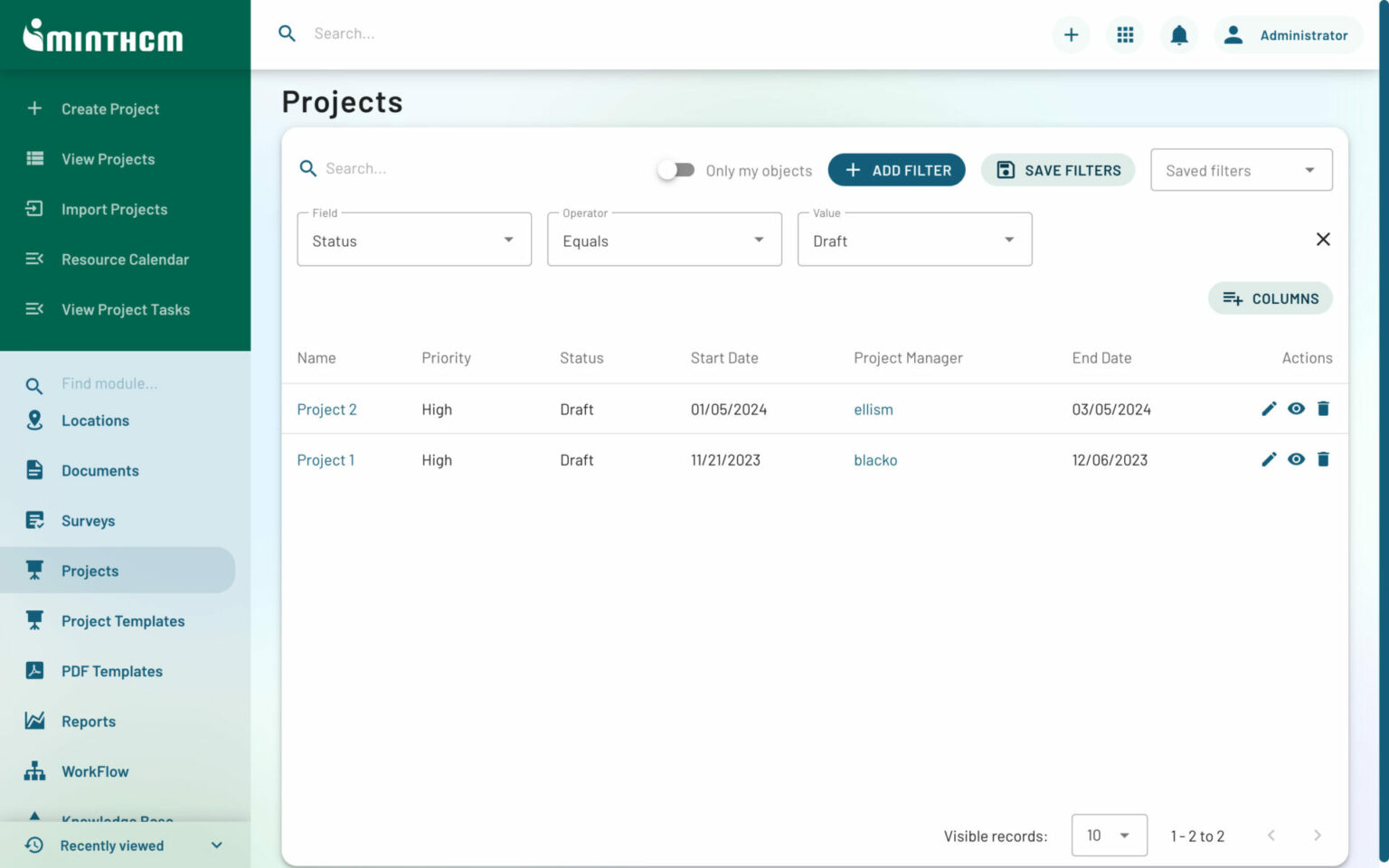
Task: Open the Create Project sidebar option
Action: coord(109,108)
